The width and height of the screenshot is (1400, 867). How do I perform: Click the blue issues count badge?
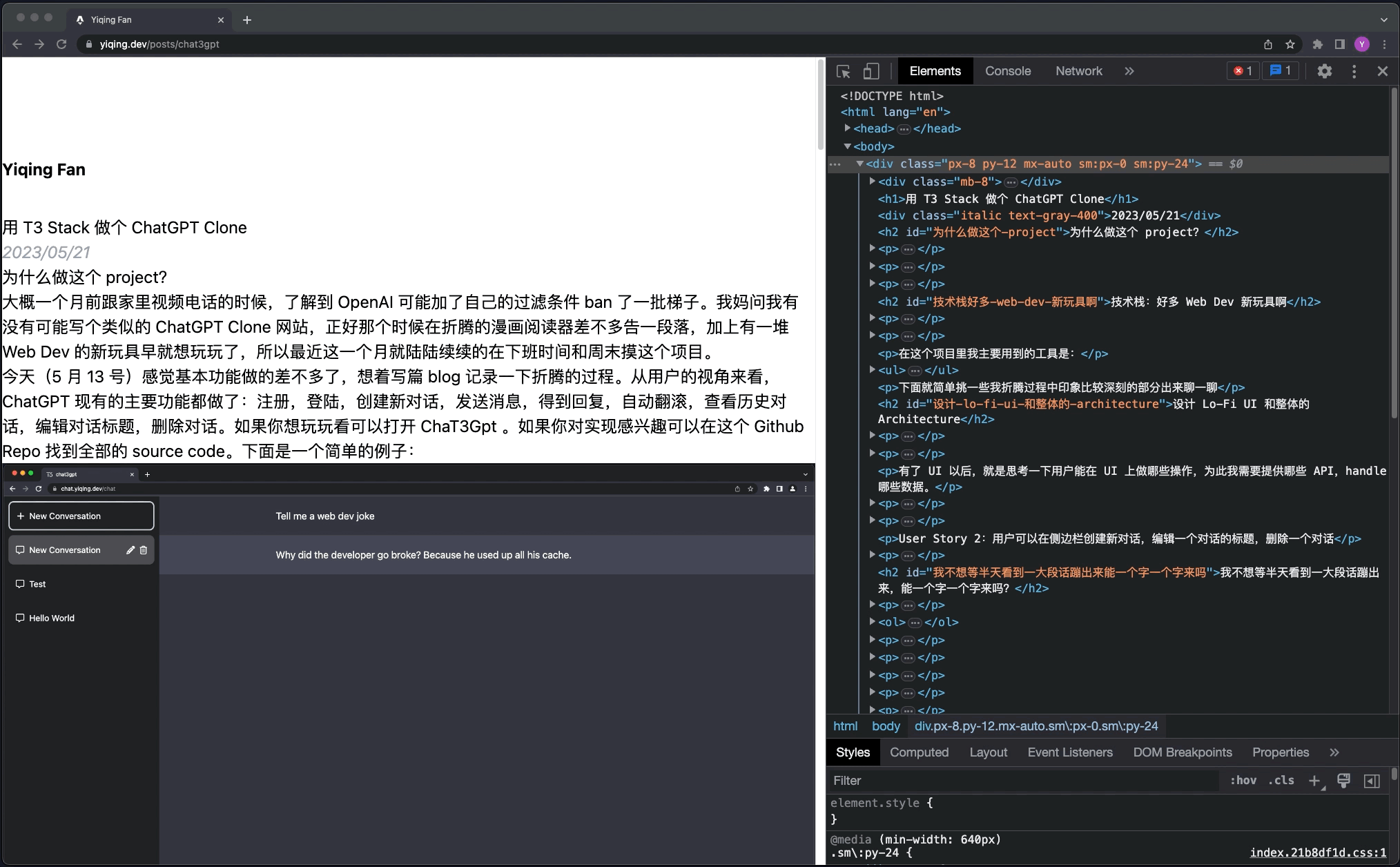(1281, 70)
